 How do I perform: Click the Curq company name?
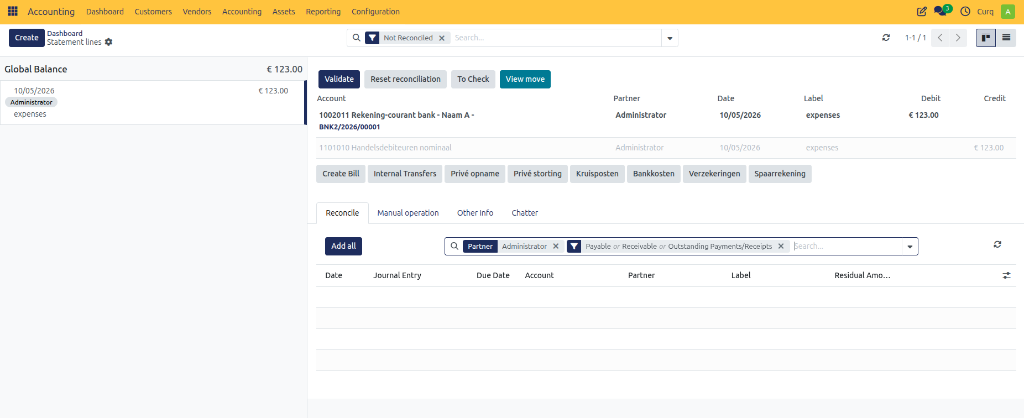click(985, 12)
